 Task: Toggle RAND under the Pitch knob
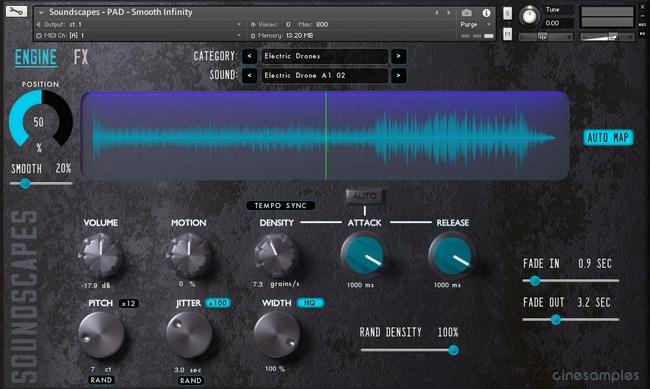(101, 380)
